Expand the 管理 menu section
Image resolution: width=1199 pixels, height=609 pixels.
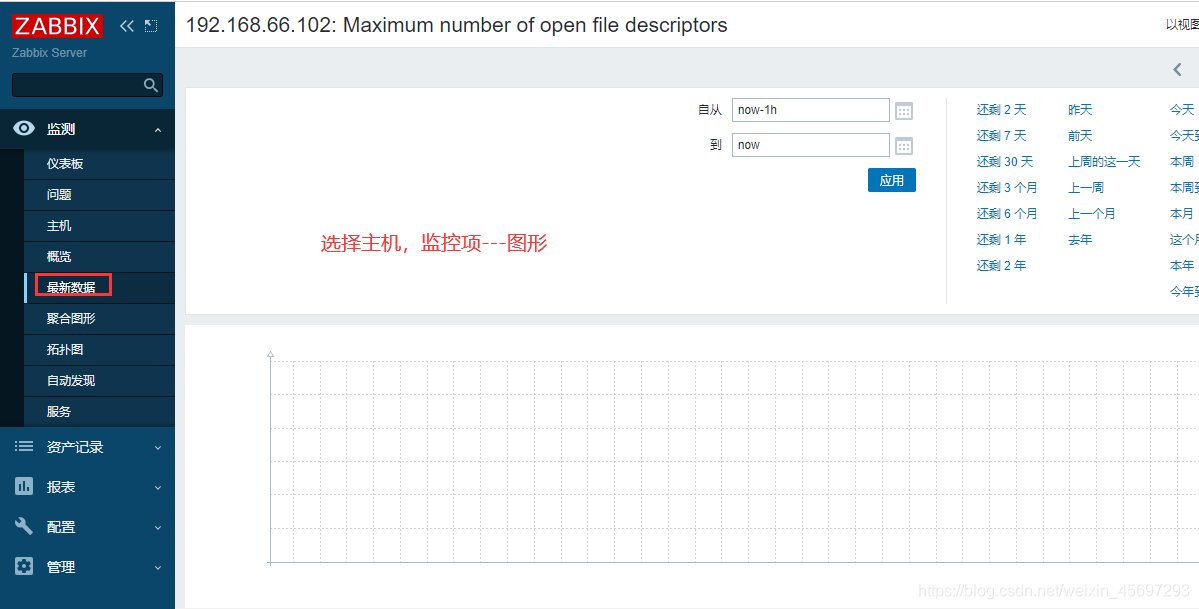[158, 568]
